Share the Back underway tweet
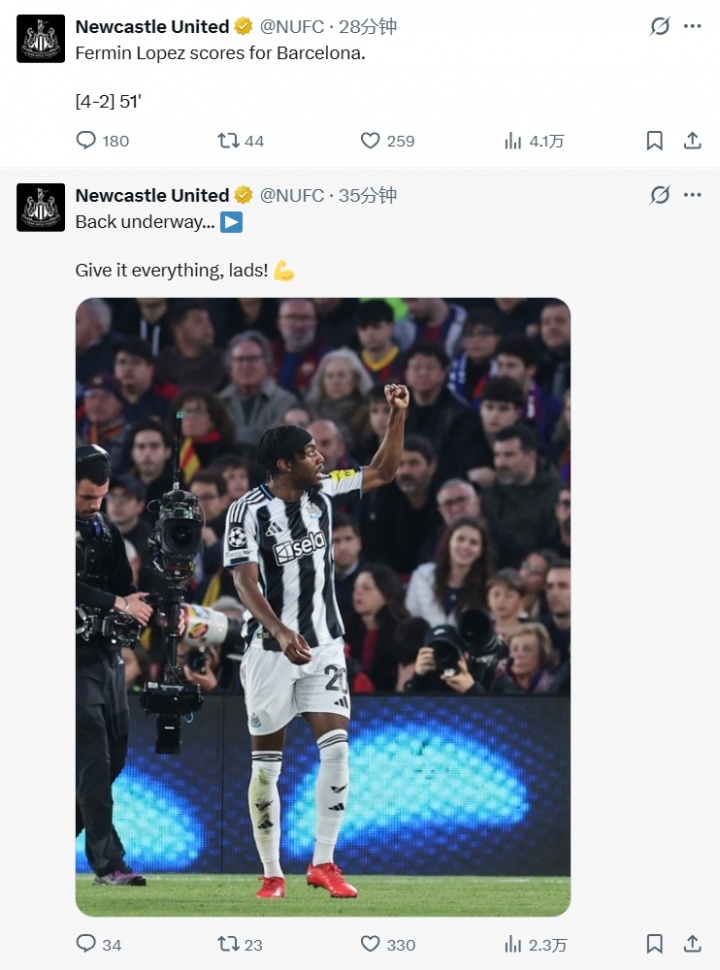Image resolution: width=720 pixels, height=970 pixels. coord(692,943)
